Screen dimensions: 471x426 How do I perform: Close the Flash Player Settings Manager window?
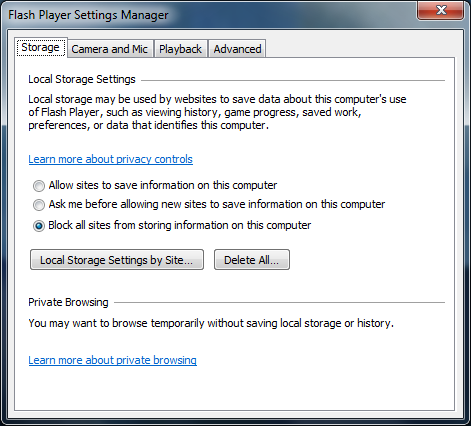pyautogui.click(x=441, y=10)
